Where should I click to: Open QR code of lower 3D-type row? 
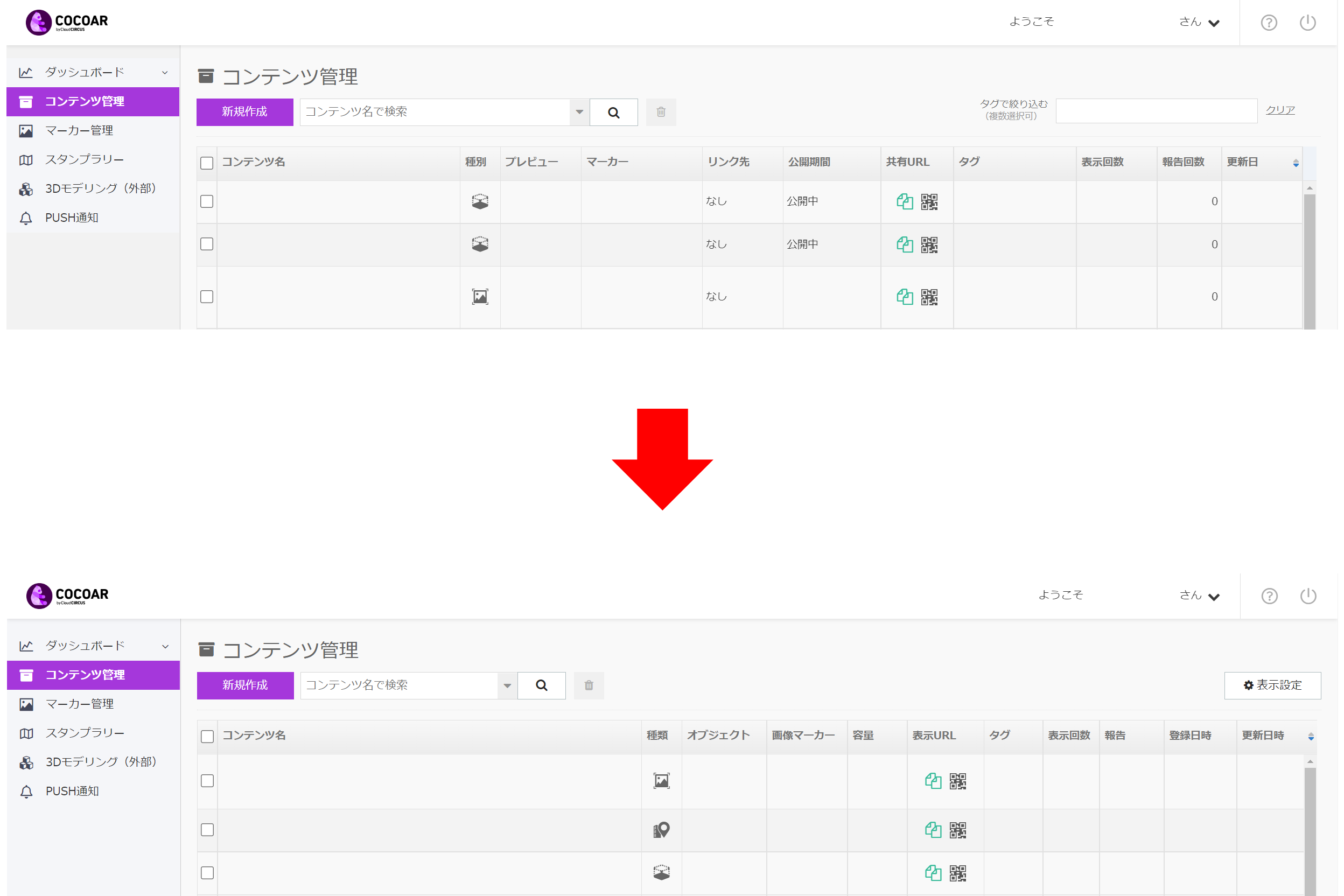(x=958, y=873)
